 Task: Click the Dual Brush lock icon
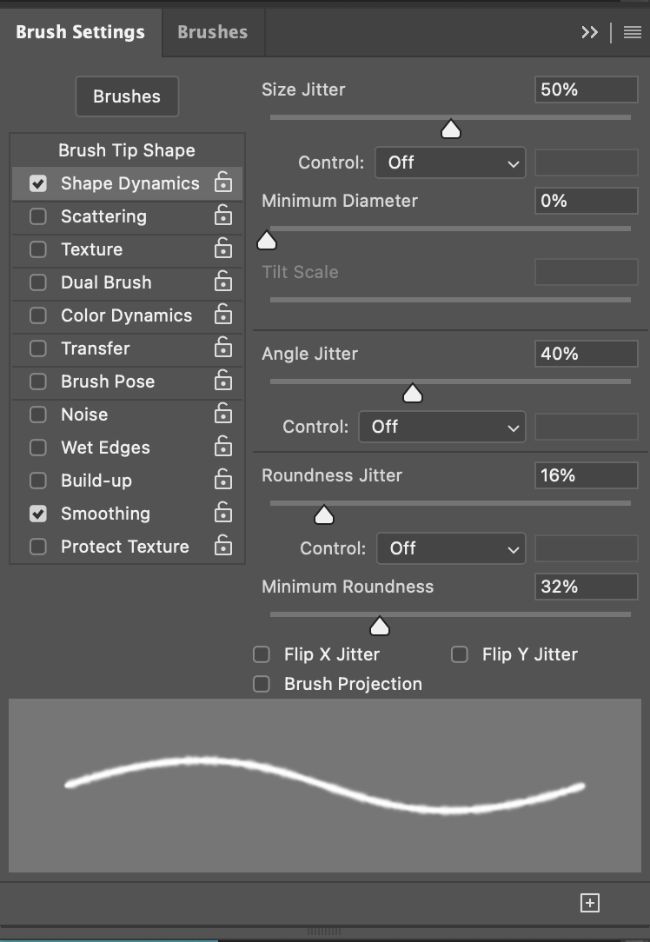coord(223,282)
